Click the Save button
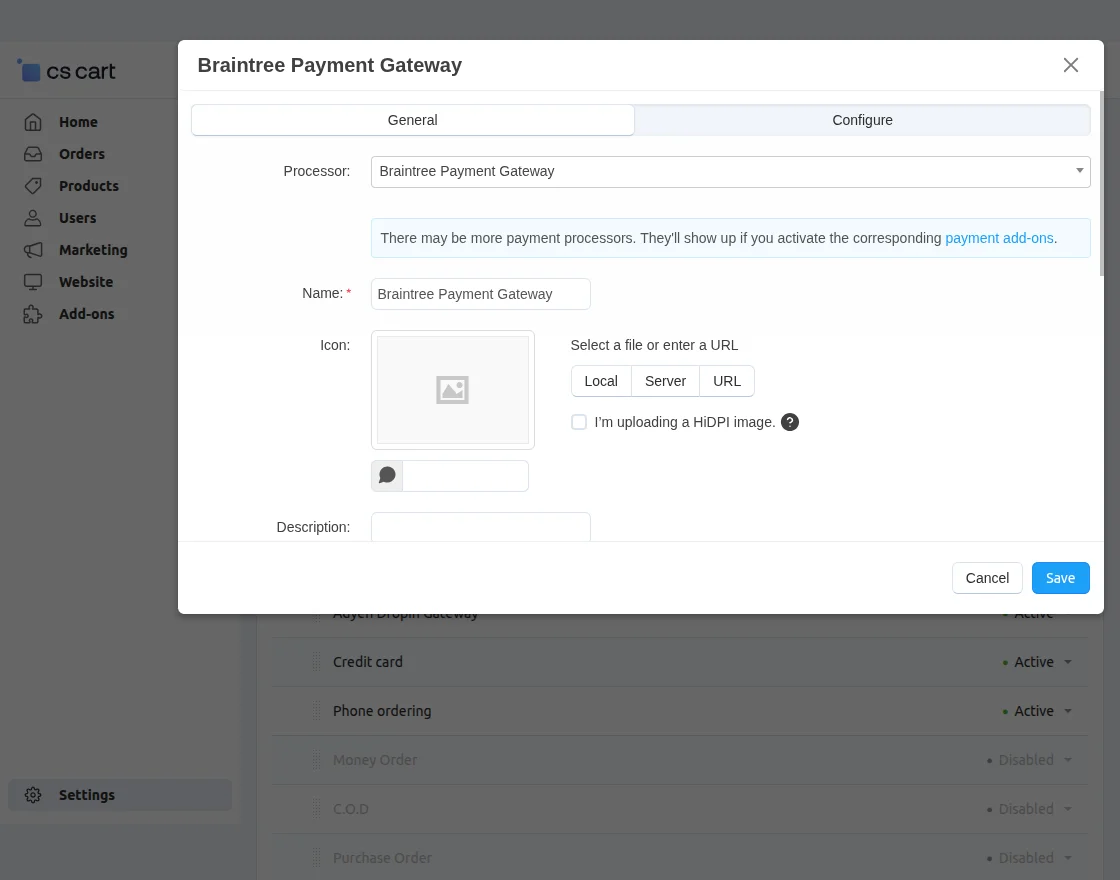The image size is (1120, 880). (x=1060, y=578)
